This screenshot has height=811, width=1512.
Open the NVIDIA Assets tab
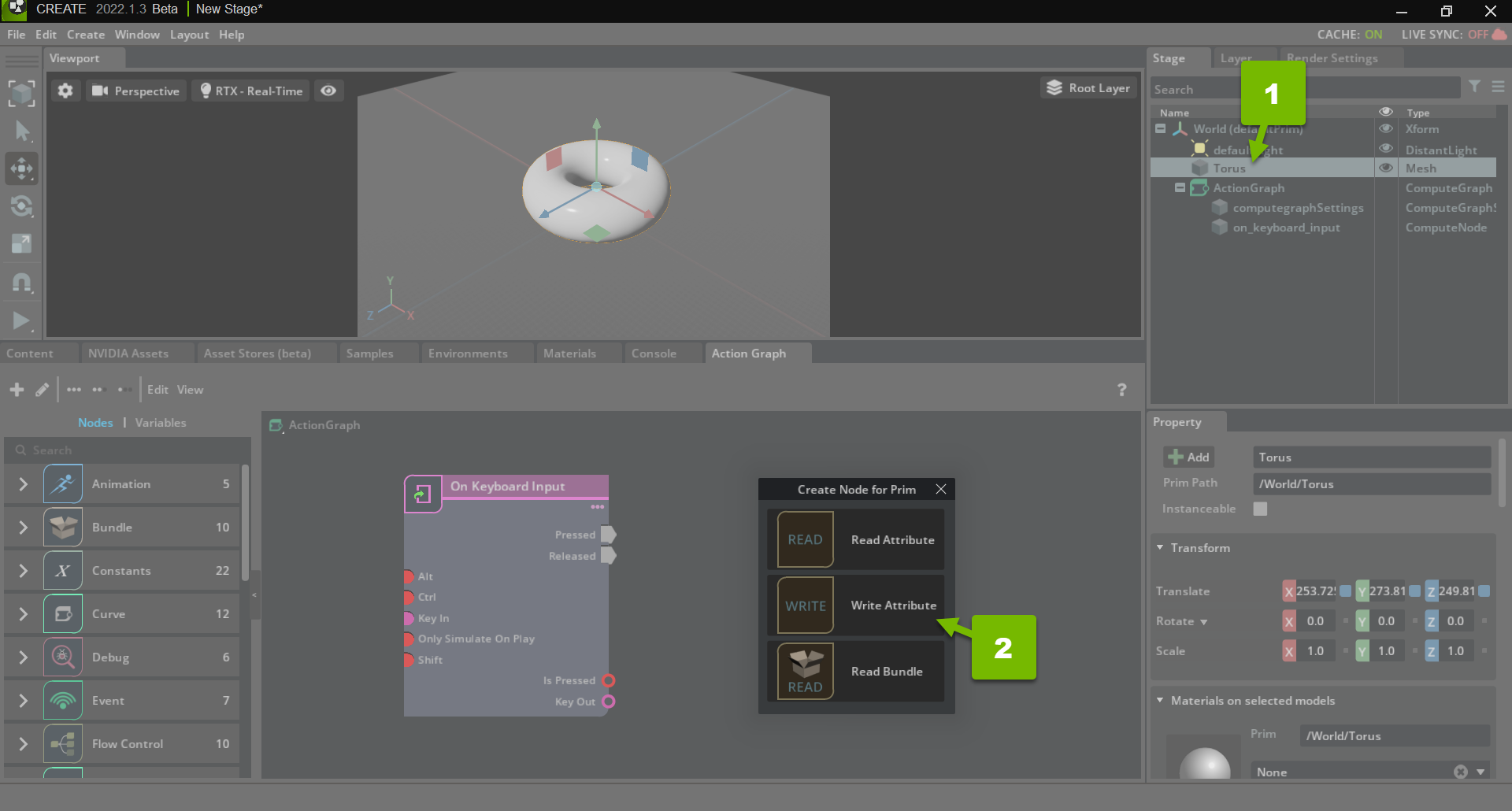128,353
